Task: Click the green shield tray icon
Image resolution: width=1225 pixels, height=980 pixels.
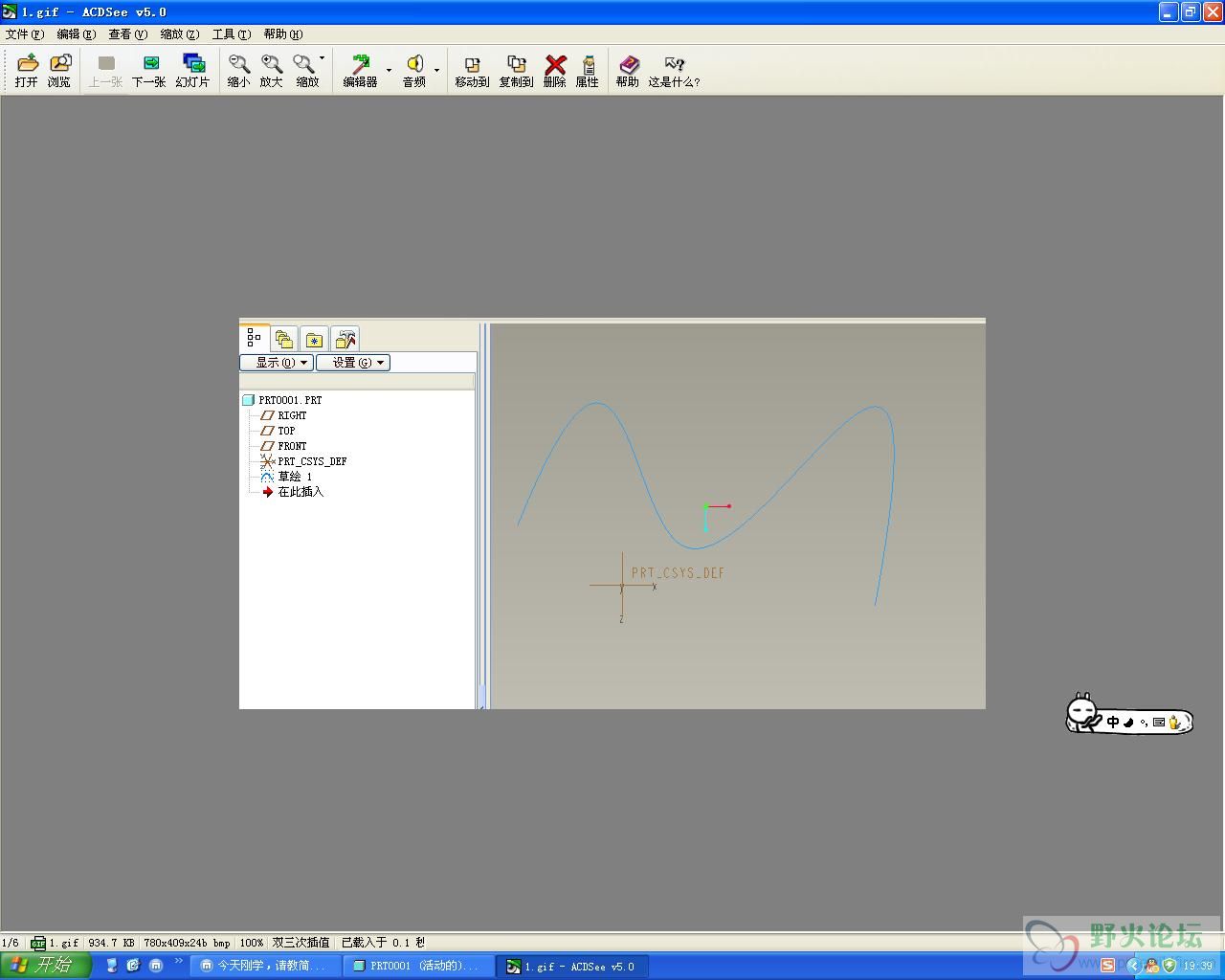Action: [1169, 966]
